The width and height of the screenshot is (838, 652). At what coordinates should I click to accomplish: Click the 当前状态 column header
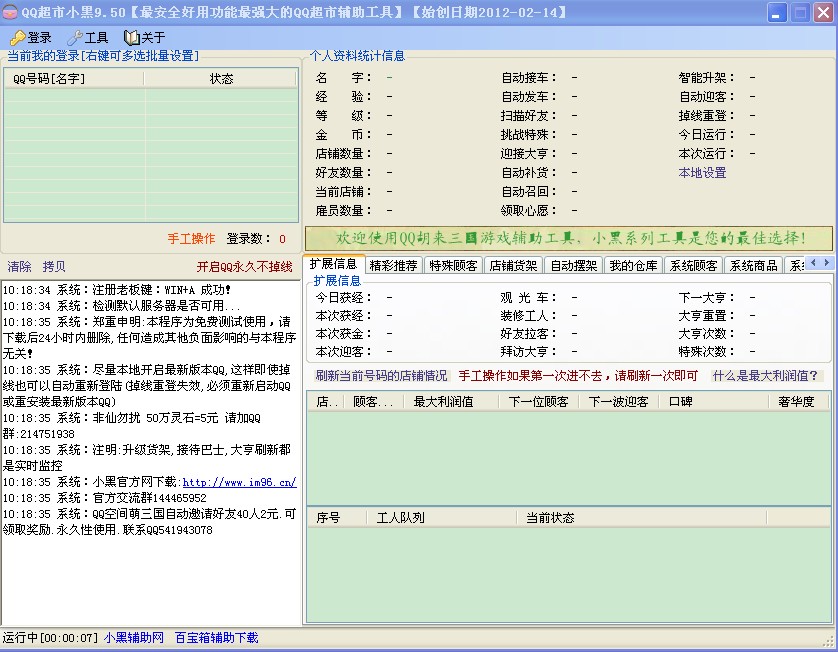pos(641,517)
